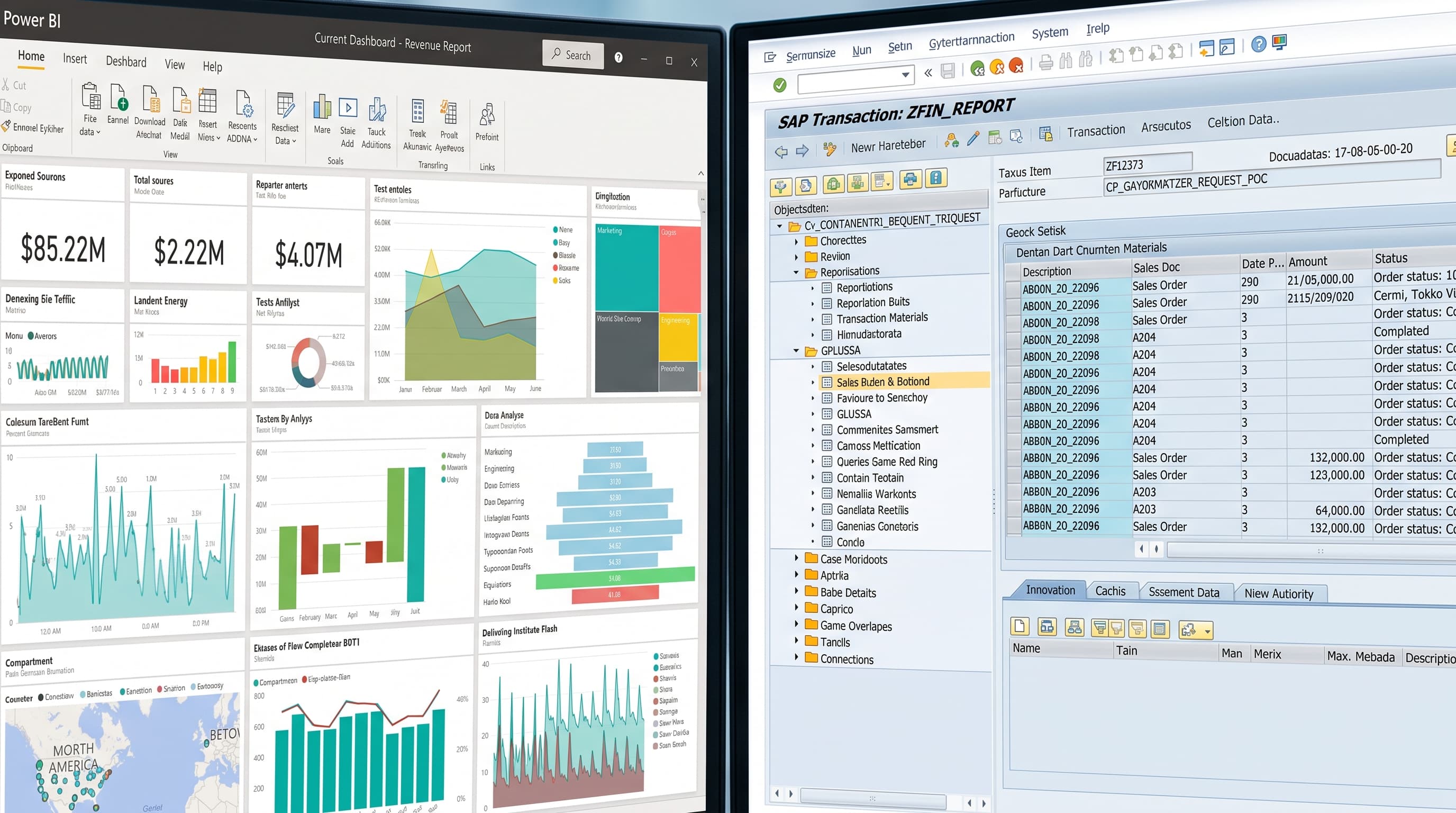Click the grey printer icon in SAP top toolbar

pyautogui.click(x=1046, y=62)
